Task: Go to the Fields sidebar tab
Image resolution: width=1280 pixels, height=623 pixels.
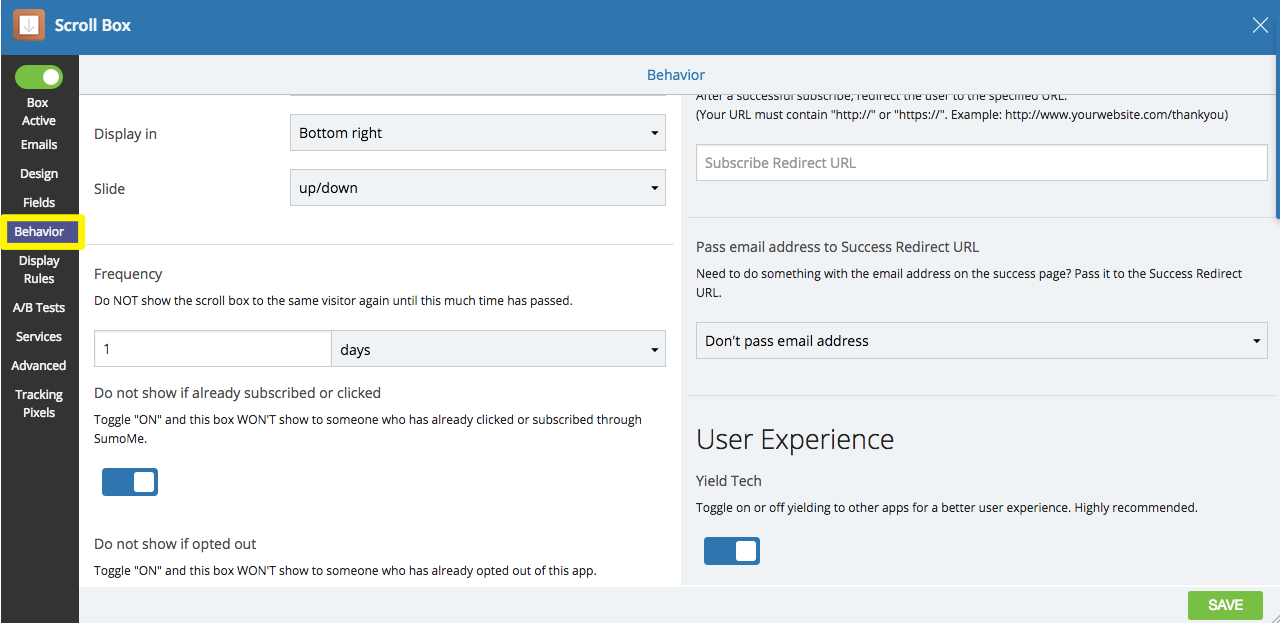Action: (39, 203)
